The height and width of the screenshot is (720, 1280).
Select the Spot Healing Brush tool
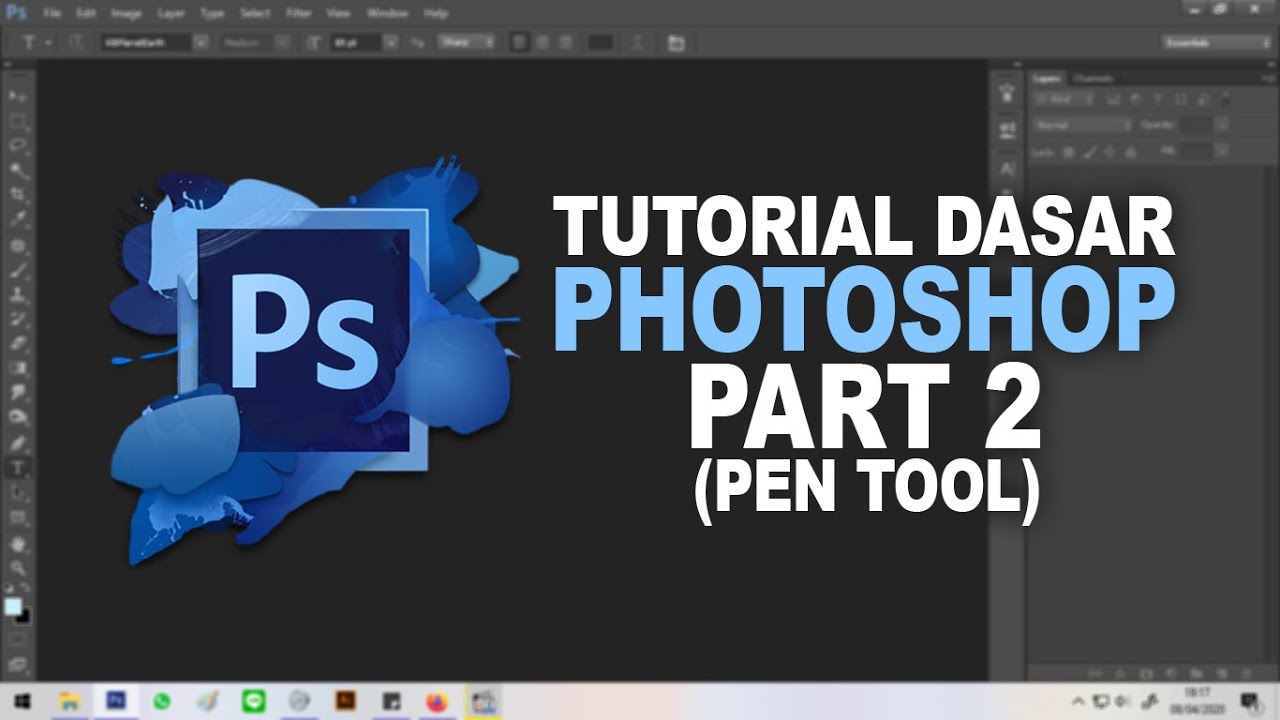tap(18, 245)
